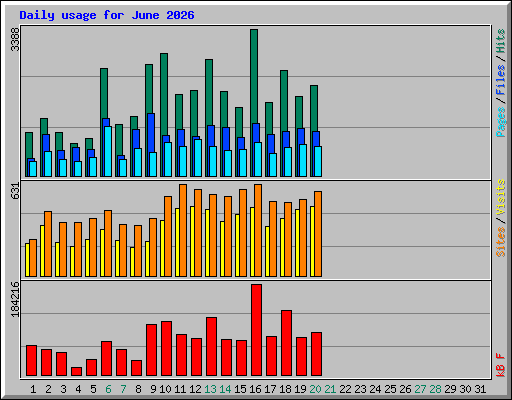Select day label 30 on the x-axis
Viewport: 512px width, 400px height.
(465, 389)
